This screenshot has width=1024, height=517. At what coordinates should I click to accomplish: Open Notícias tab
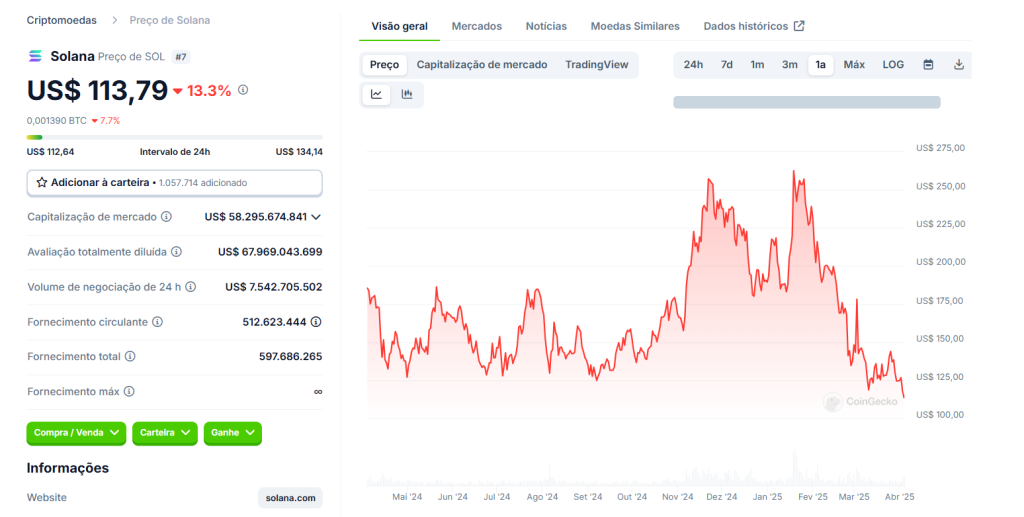point(546,26)
